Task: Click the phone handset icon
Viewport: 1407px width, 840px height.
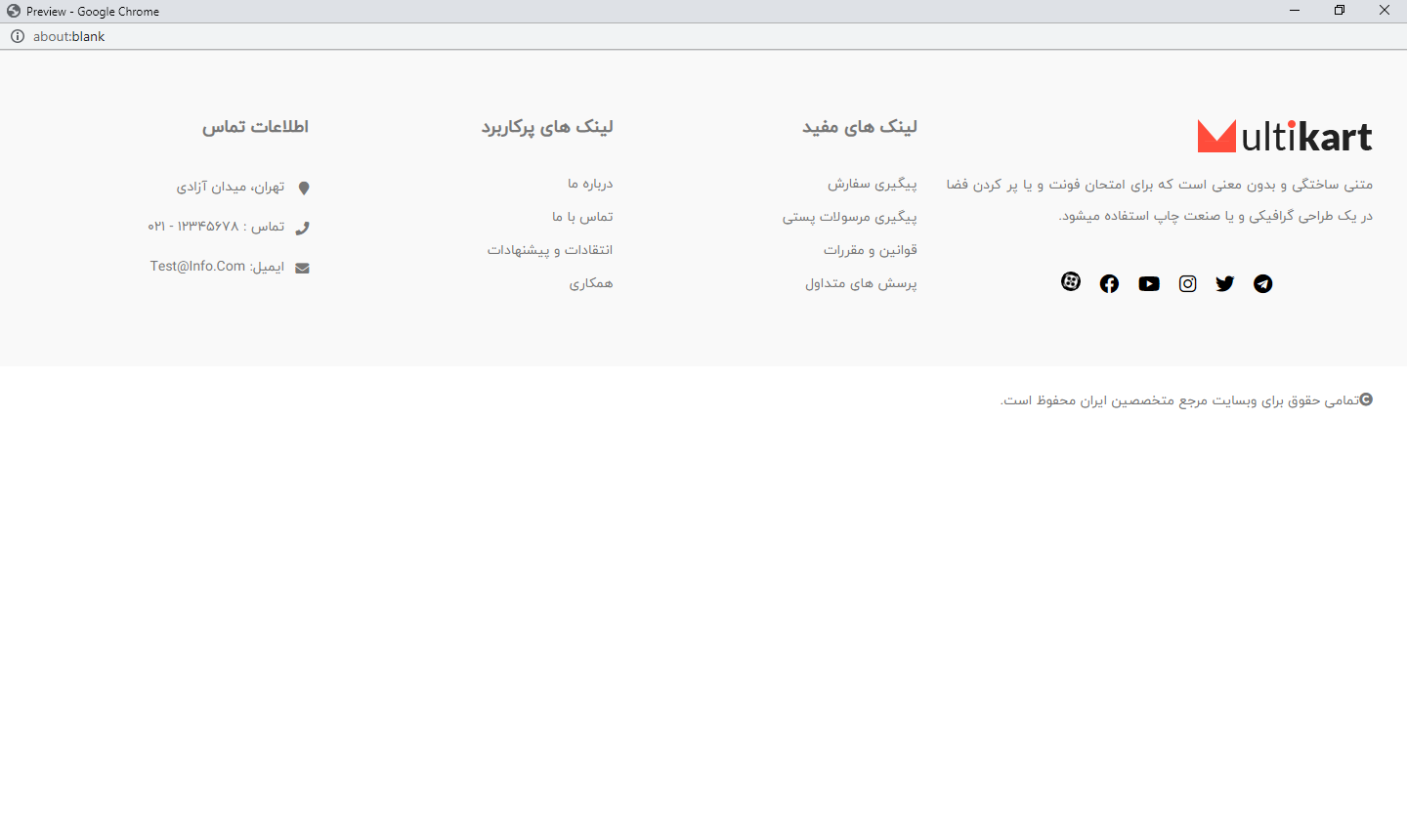Action: coord(303,229)
